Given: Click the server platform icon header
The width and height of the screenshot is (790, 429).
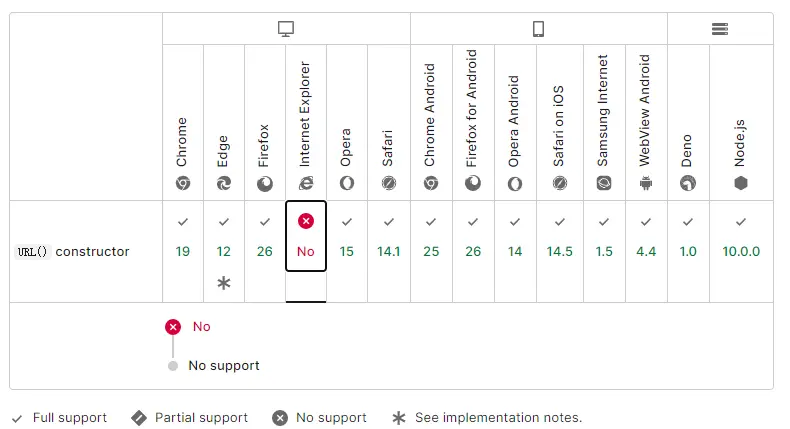Looking at the screenshot, I should 720,29.
